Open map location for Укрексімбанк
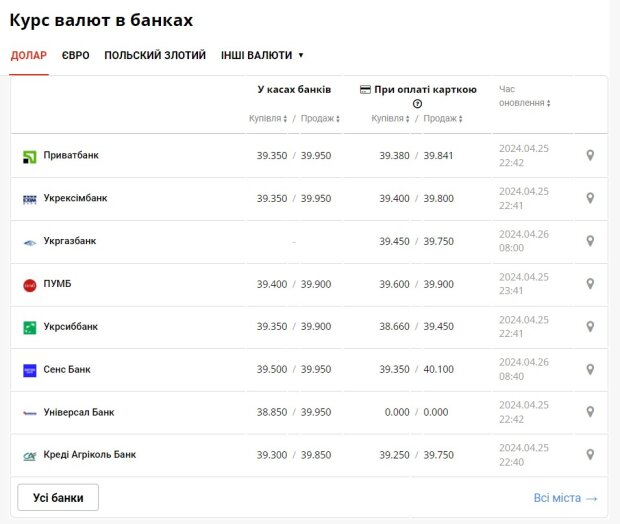The width and height of the screenshot is (620, 524). (x=590, y=198)
